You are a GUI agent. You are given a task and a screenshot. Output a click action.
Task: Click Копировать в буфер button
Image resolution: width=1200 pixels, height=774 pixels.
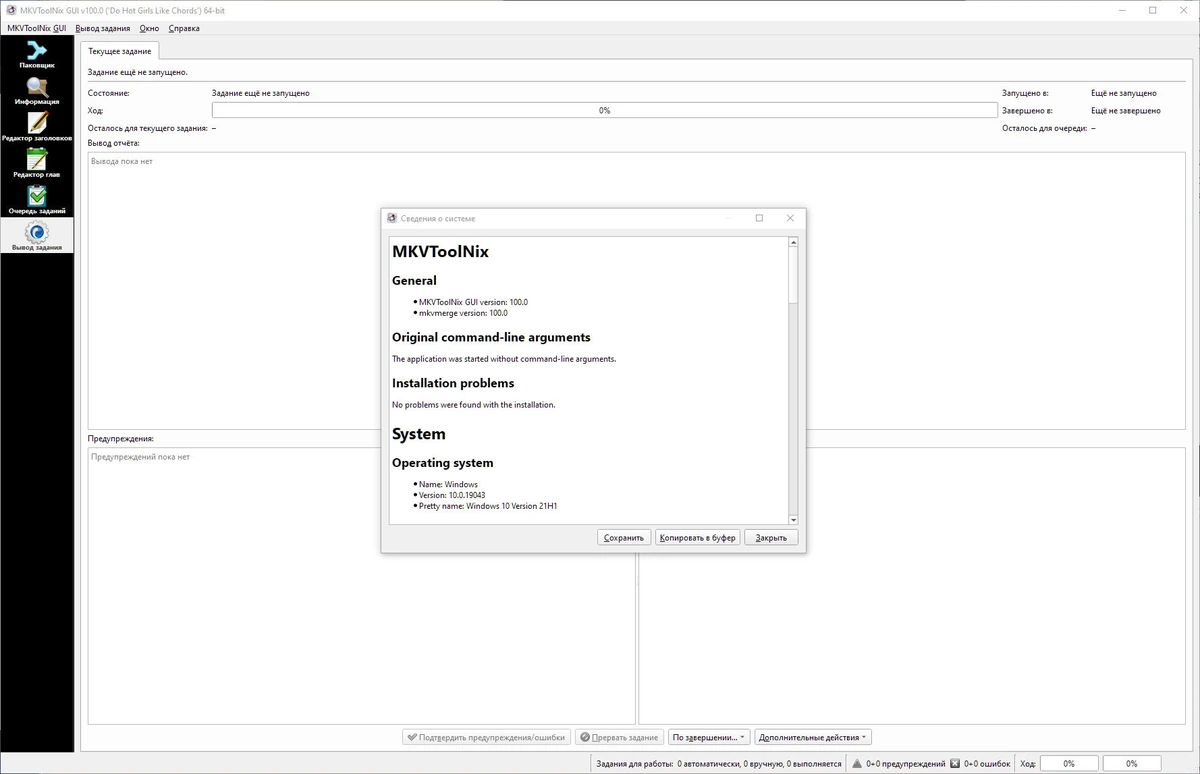697,538
